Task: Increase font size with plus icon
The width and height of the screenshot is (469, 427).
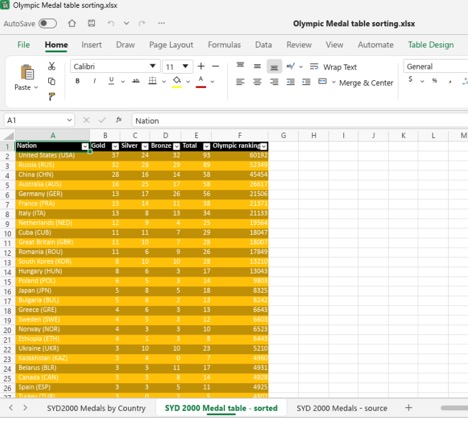Action: pos(201,66)
